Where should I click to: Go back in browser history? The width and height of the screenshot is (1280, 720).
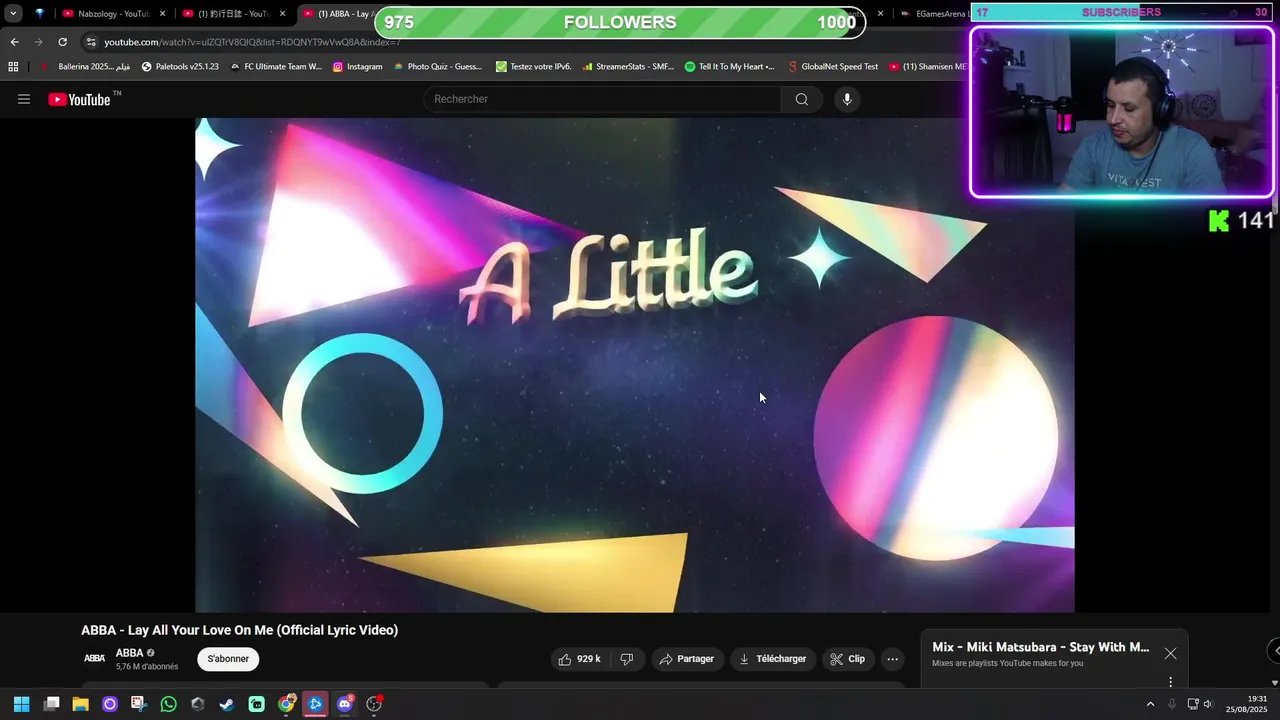14,42
